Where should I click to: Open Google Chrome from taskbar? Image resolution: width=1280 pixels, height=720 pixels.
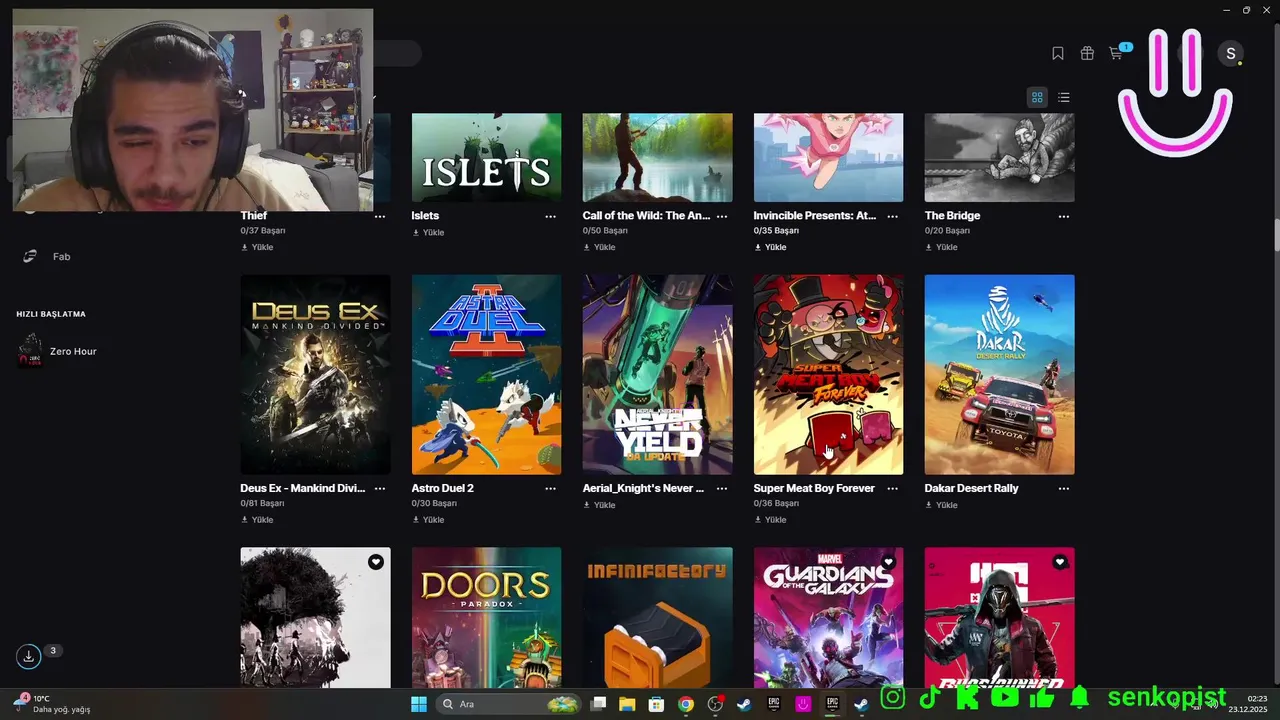coord(685,704)
